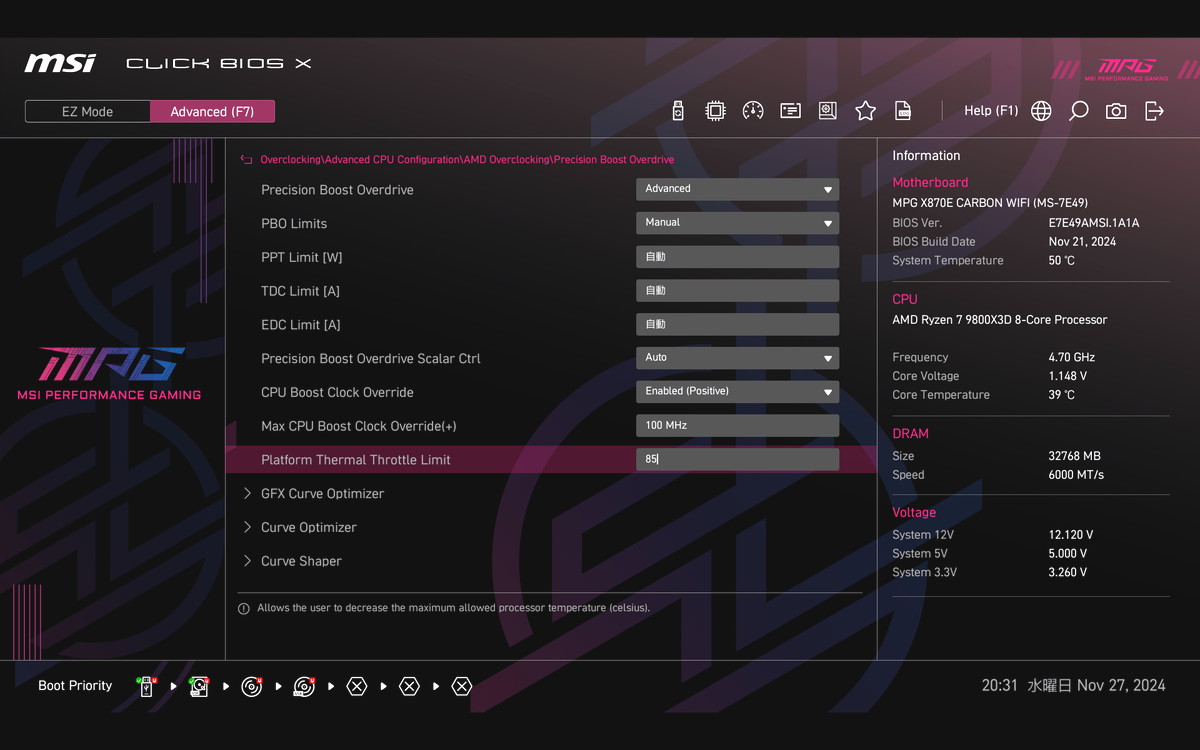This screenshot has height=750, width=1200.
Task: Click the profile card icon in toolbar
Action: [x=790, y=111]
